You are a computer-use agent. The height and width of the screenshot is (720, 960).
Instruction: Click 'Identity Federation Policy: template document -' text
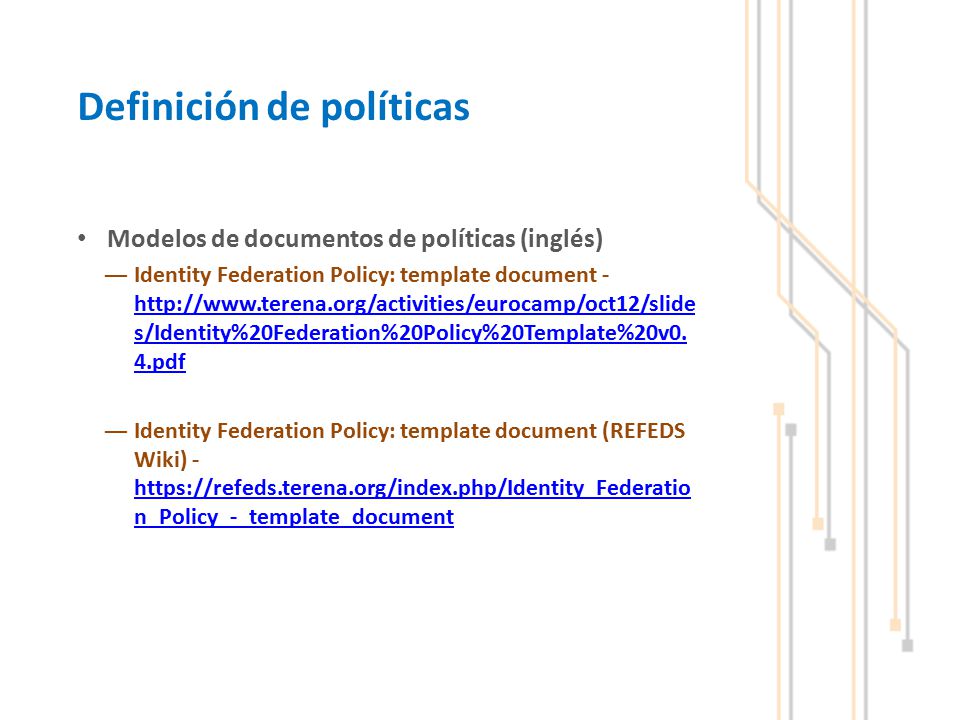coord(371,275)
